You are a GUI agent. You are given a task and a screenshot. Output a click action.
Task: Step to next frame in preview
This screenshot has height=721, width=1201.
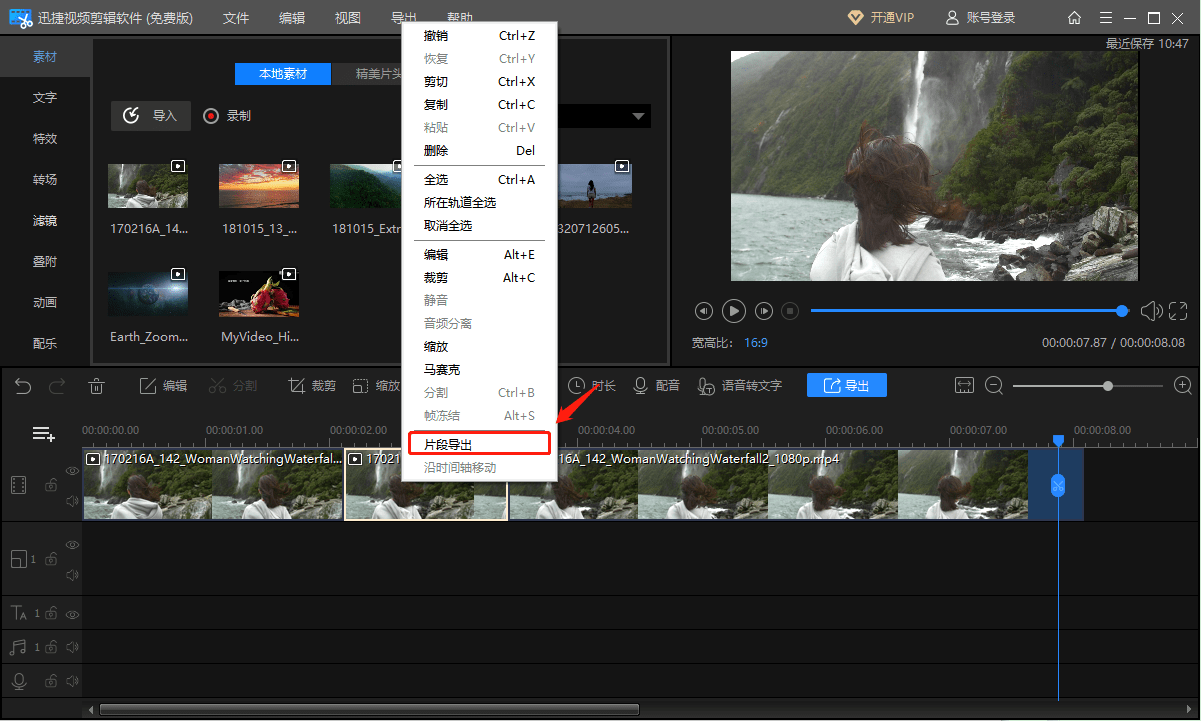coord(764,311)
